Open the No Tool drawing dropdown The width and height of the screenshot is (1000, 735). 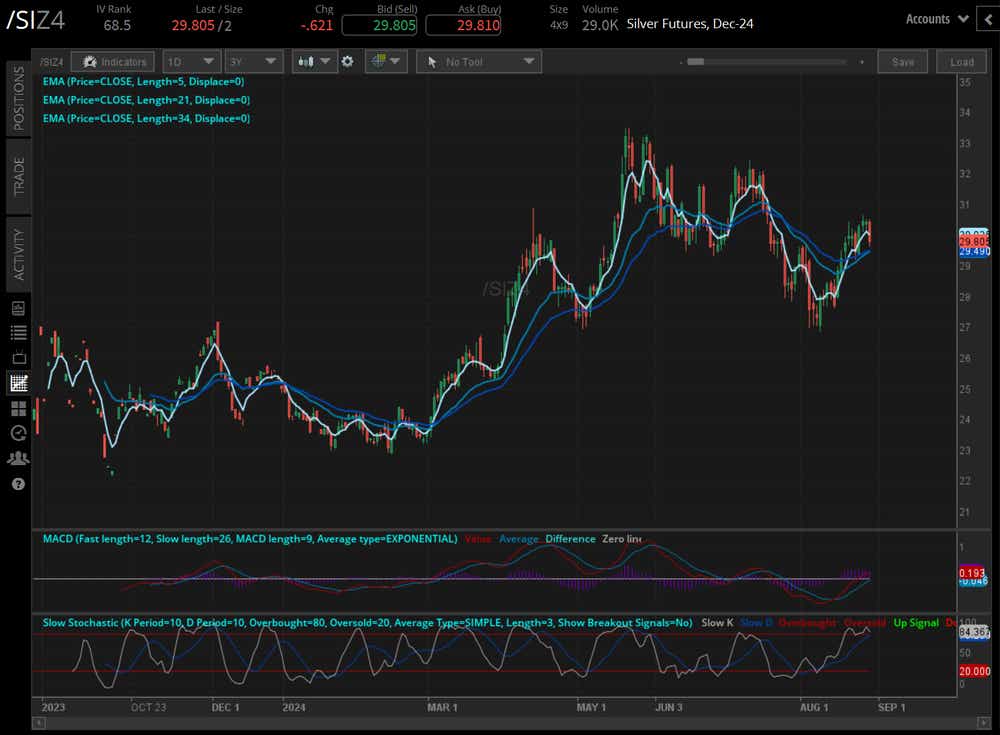coord(478,61)
